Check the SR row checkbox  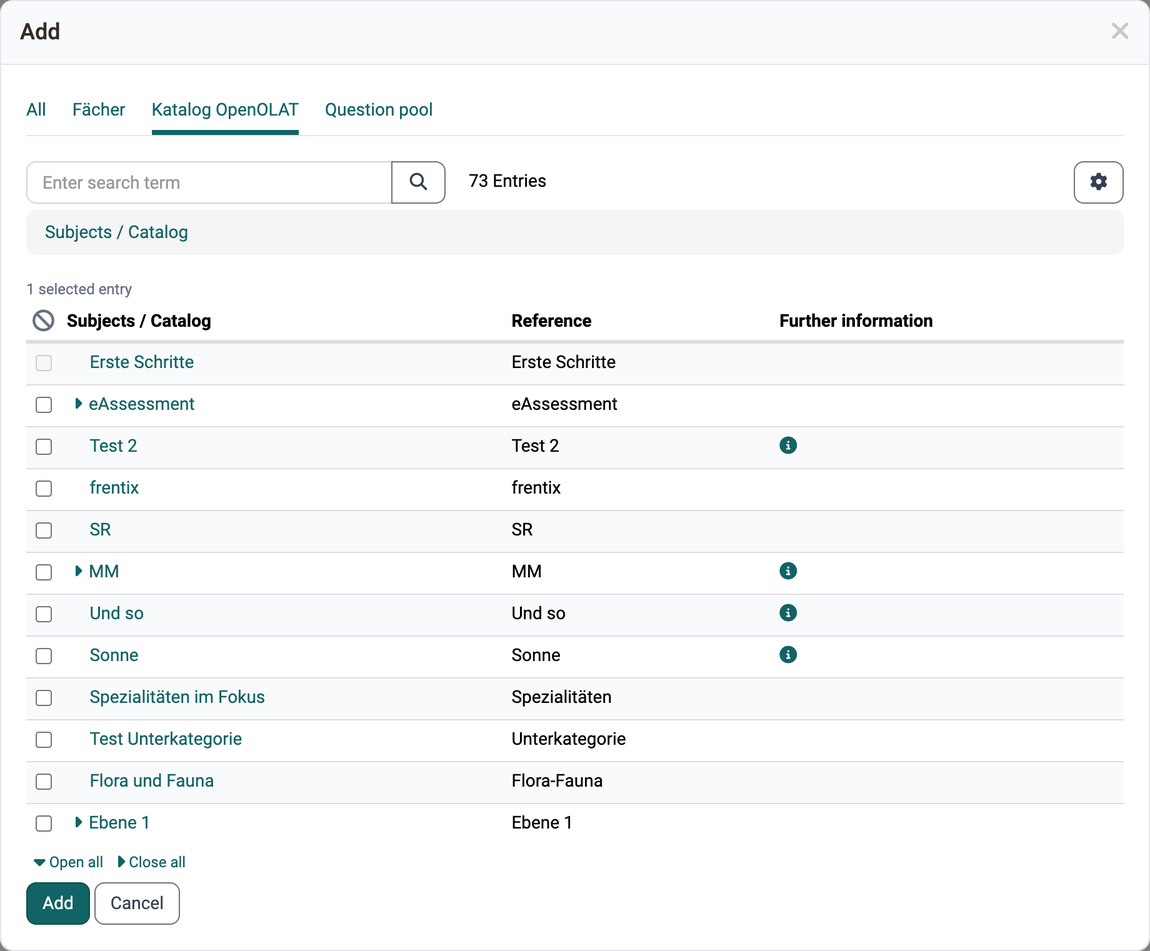point(44,529)
